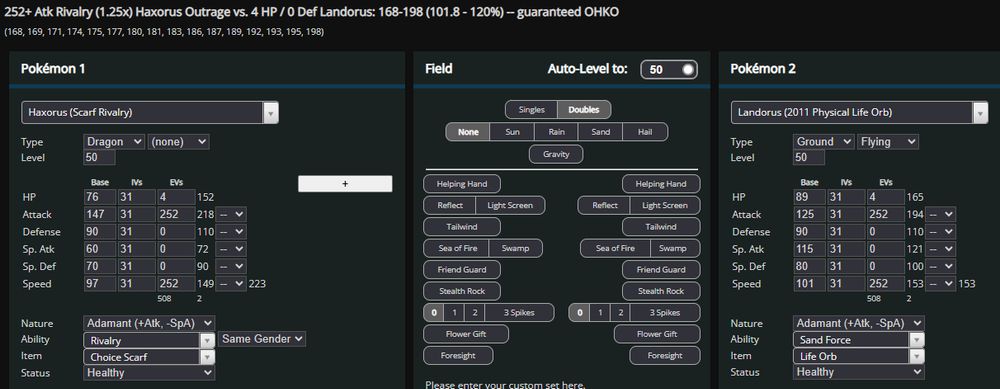
Task: Toggle the Auto-Level to 50 switch
Action: [x=669, y=70]
